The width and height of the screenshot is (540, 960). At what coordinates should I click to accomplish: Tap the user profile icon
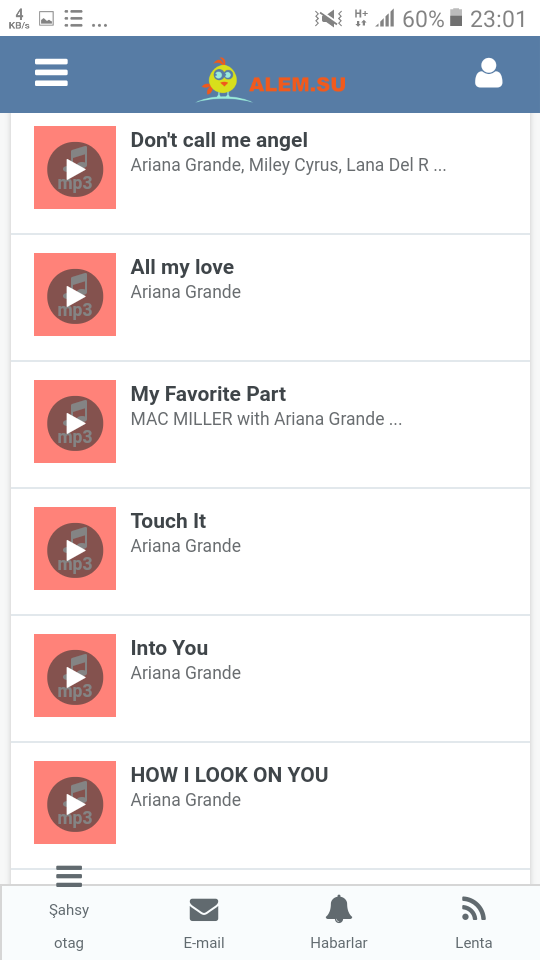489,73
